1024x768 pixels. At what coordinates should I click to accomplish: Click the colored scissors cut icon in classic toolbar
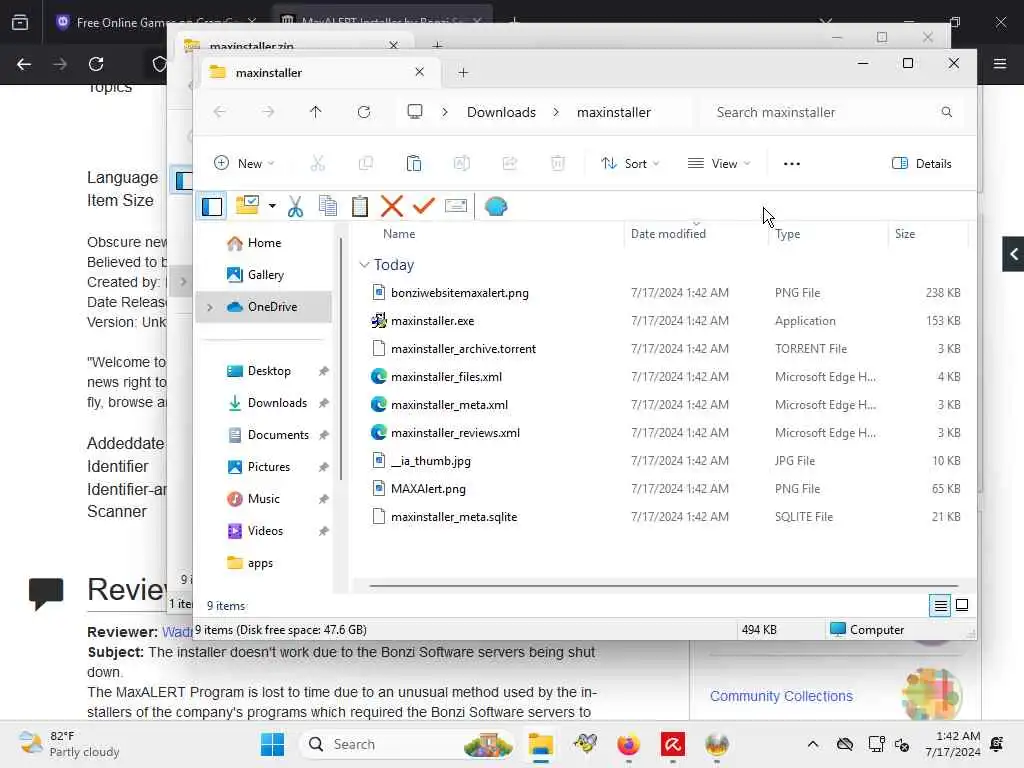click(x=295, y=206)
